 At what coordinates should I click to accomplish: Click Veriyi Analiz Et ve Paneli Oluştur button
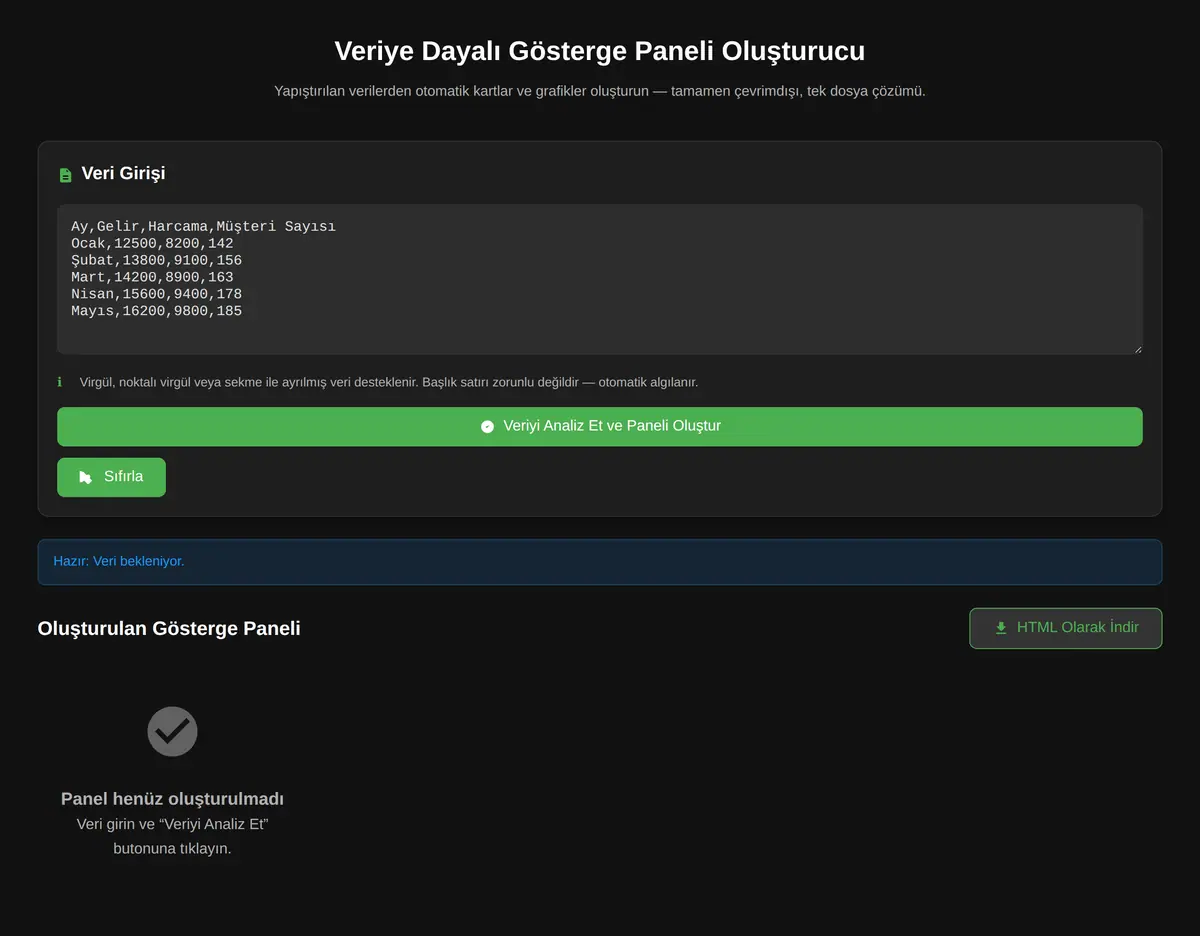click(x=600, y=426)
